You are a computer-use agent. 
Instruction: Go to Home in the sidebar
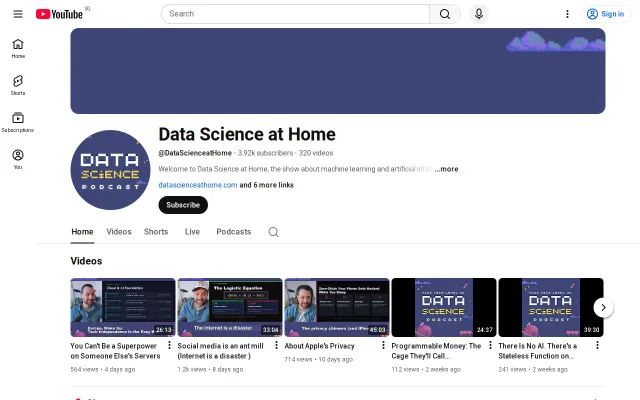18,49
